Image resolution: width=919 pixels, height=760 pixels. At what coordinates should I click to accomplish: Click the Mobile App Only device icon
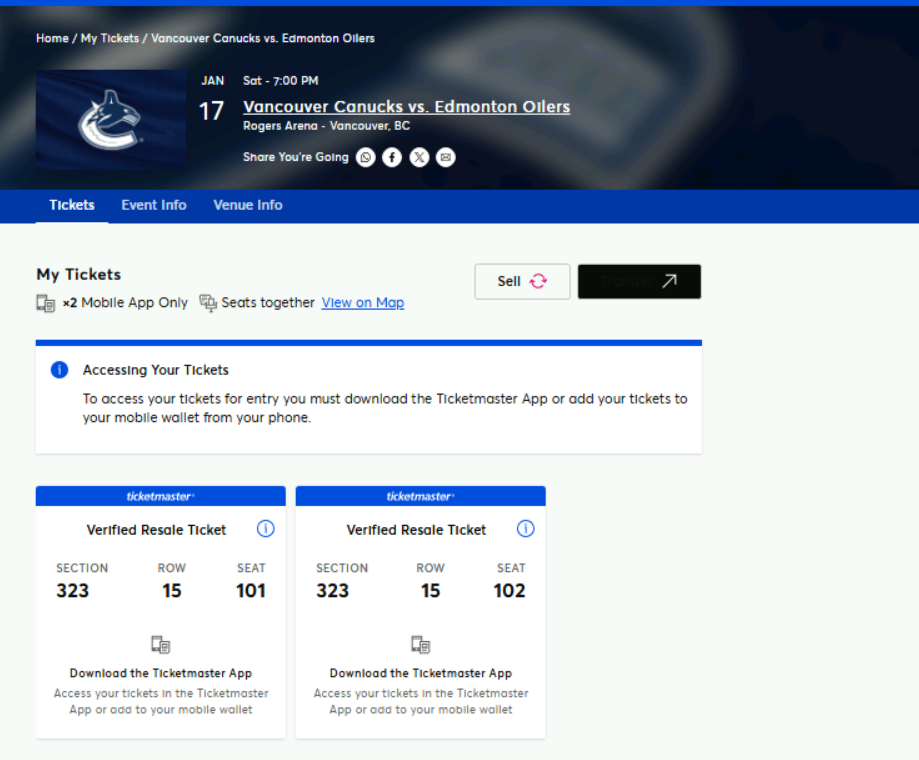[46, 304]
